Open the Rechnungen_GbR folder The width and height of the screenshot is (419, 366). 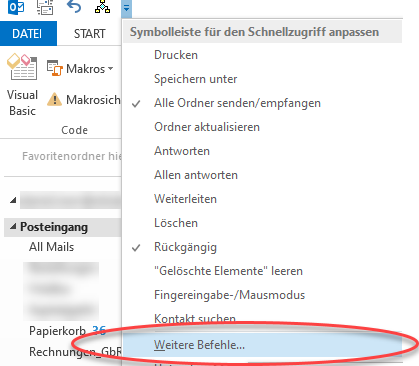[75, 352]
